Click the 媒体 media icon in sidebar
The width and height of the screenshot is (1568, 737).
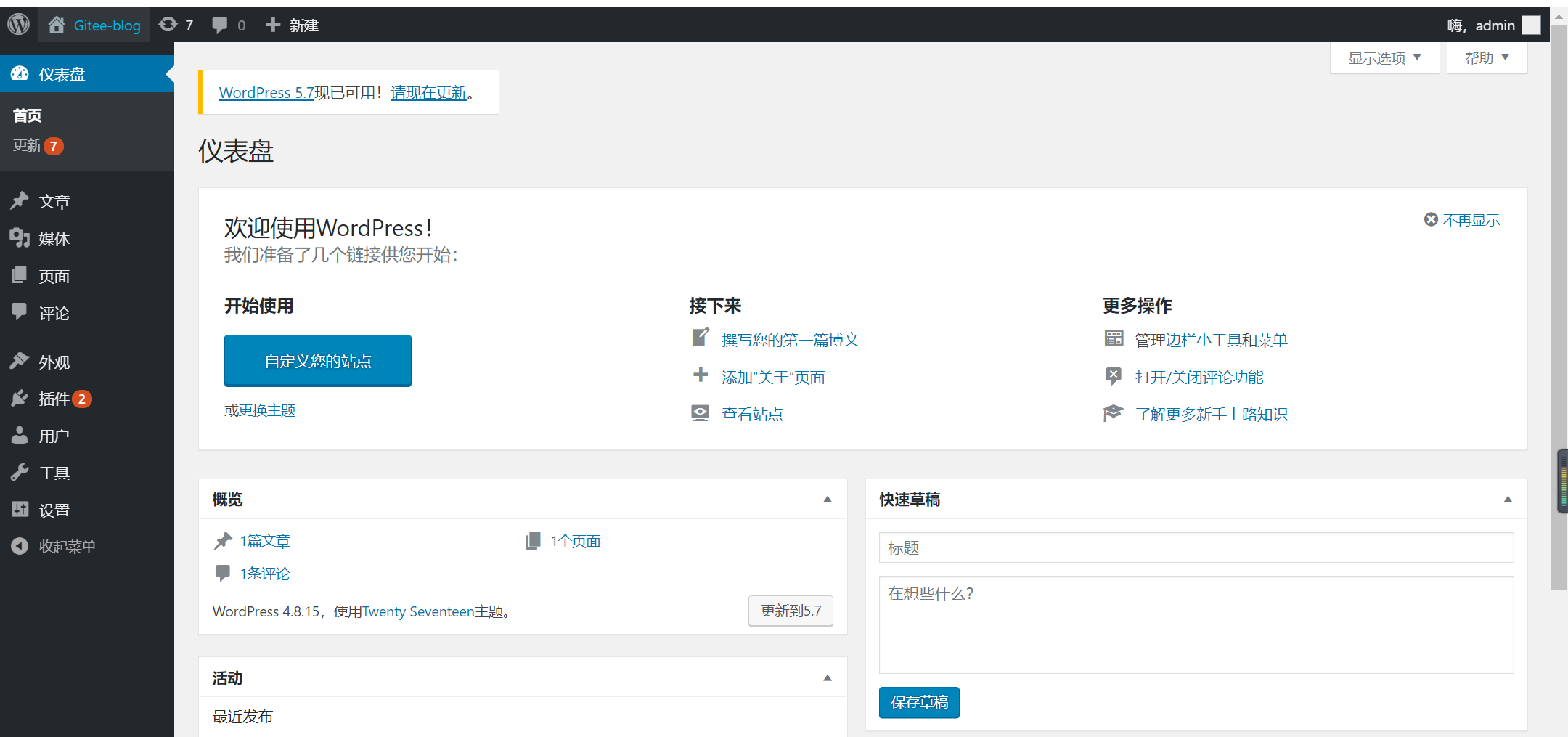pyautogui.click(x=20, y=238)
